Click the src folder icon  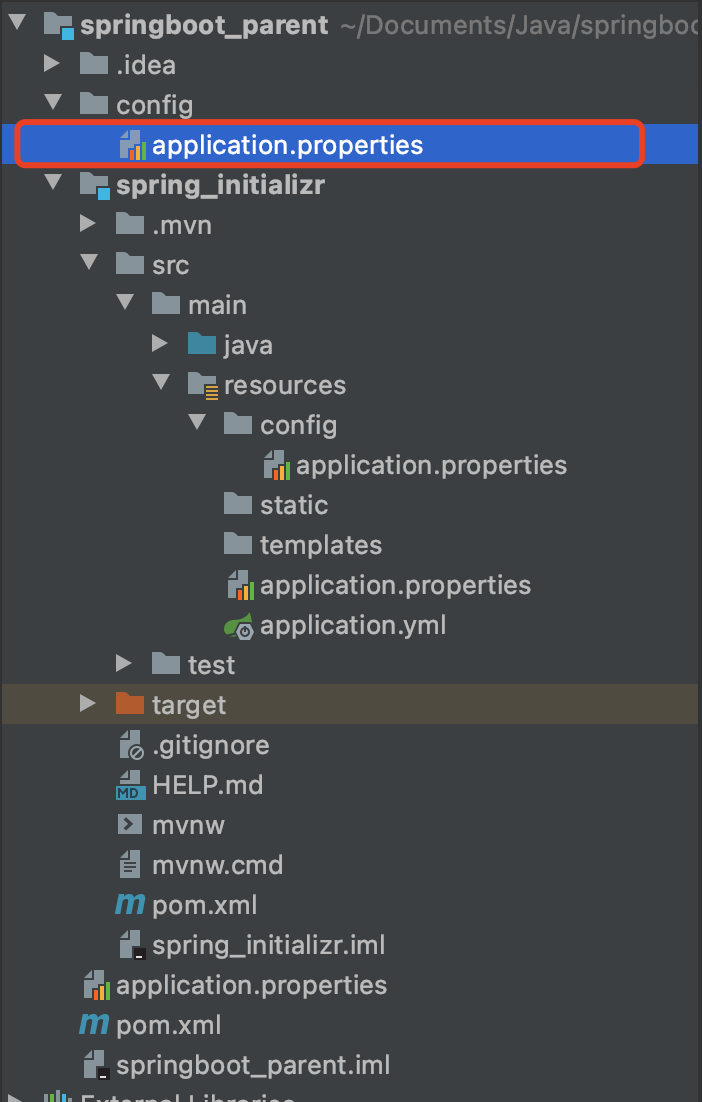pos(130,264)
